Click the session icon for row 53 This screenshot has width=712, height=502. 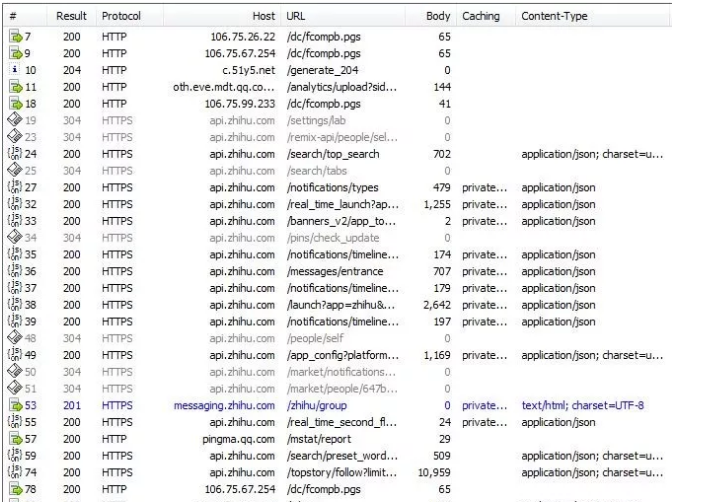pos(15,406)
